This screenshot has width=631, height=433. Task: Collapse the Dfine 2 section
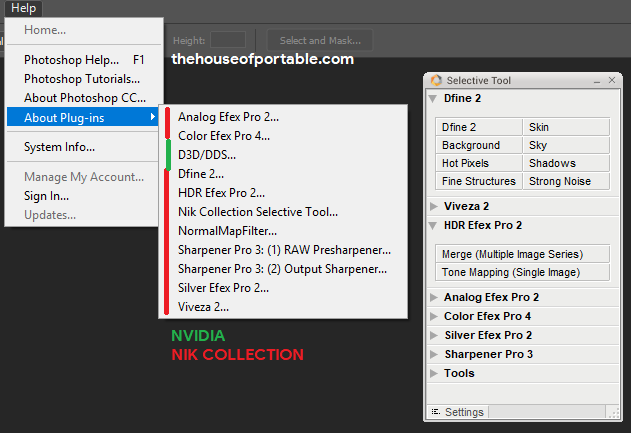[x=433, y=98]
